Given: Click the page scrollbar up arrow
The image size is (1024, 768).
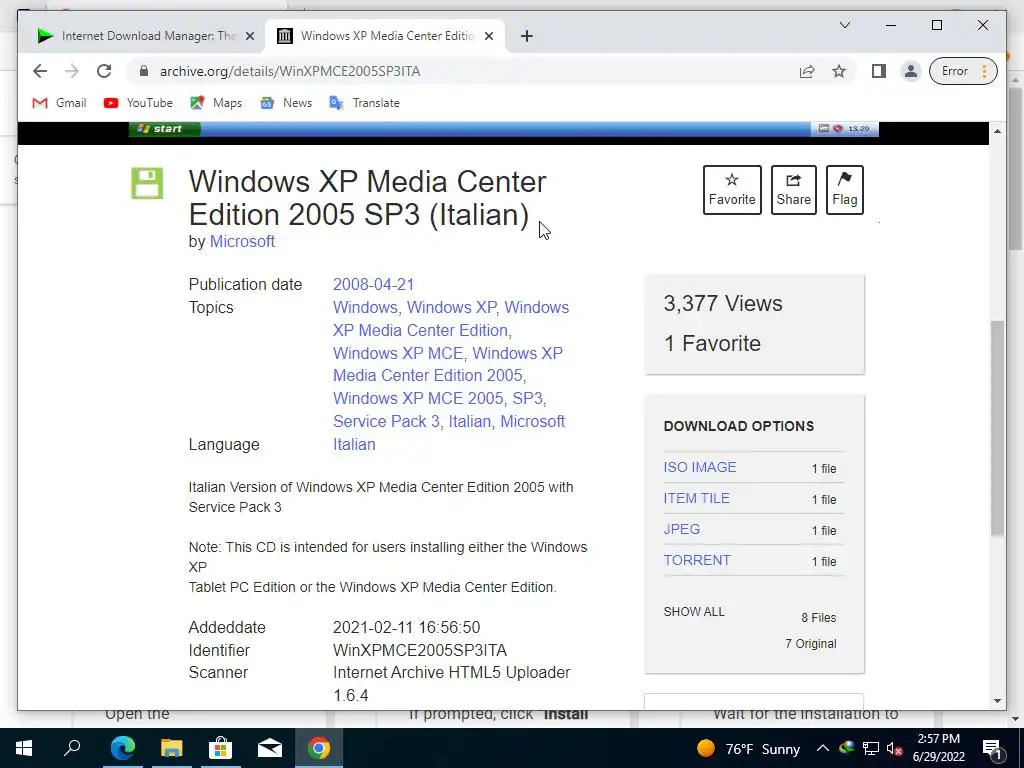Looking at the screenshot, I should pyautogui.click(x=997, y=131).
